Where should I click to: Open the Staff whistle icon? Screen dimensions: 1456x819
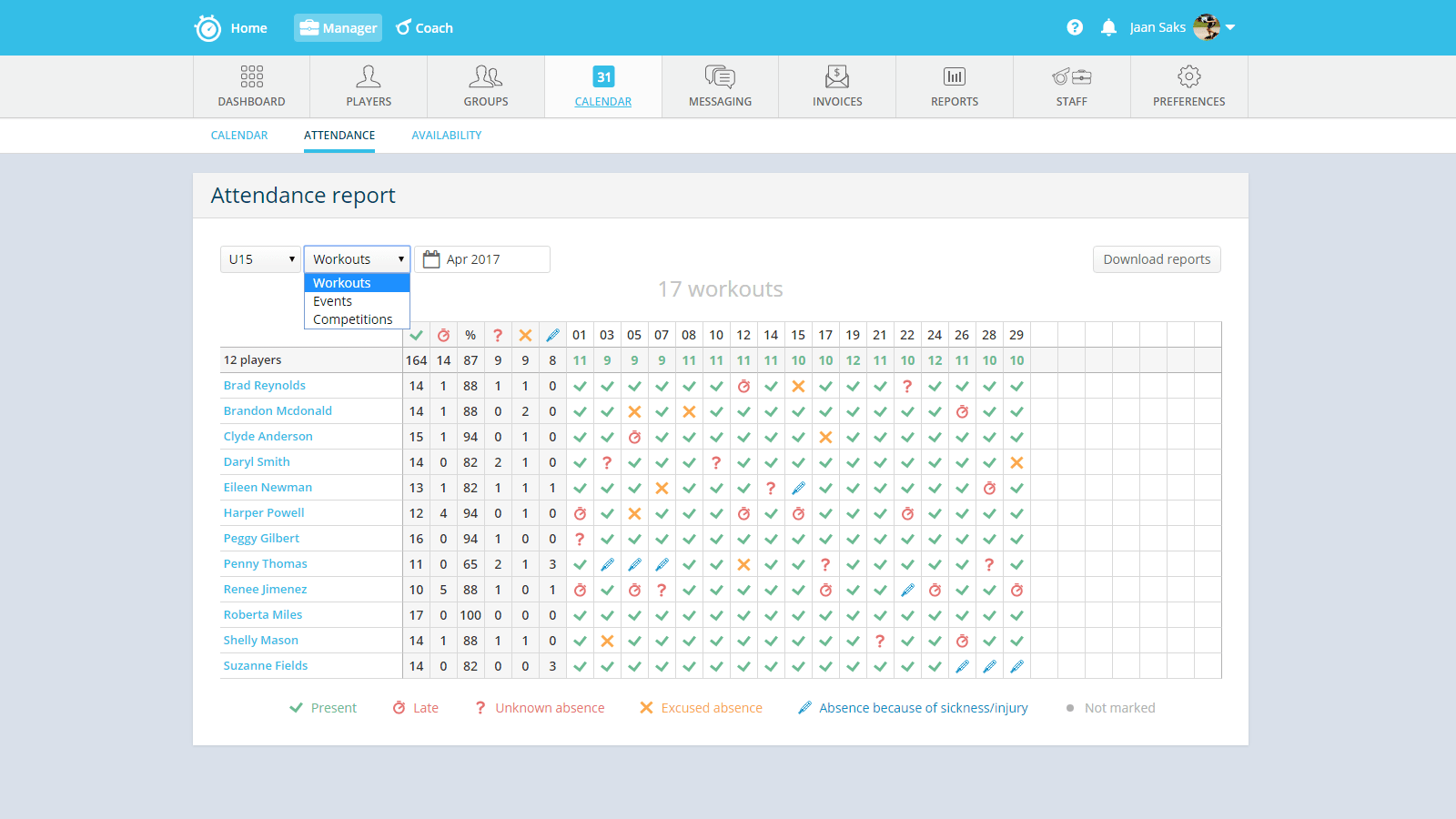1071,76
